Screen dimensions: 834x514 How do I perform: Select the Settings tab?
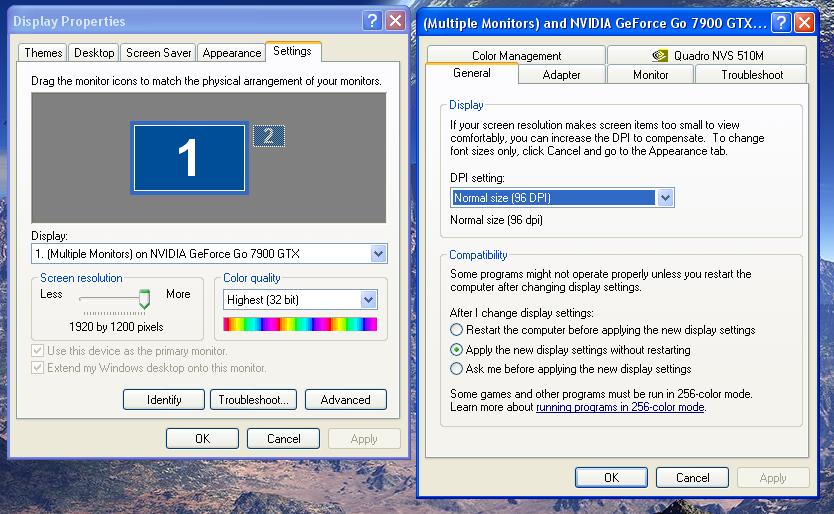293,51
